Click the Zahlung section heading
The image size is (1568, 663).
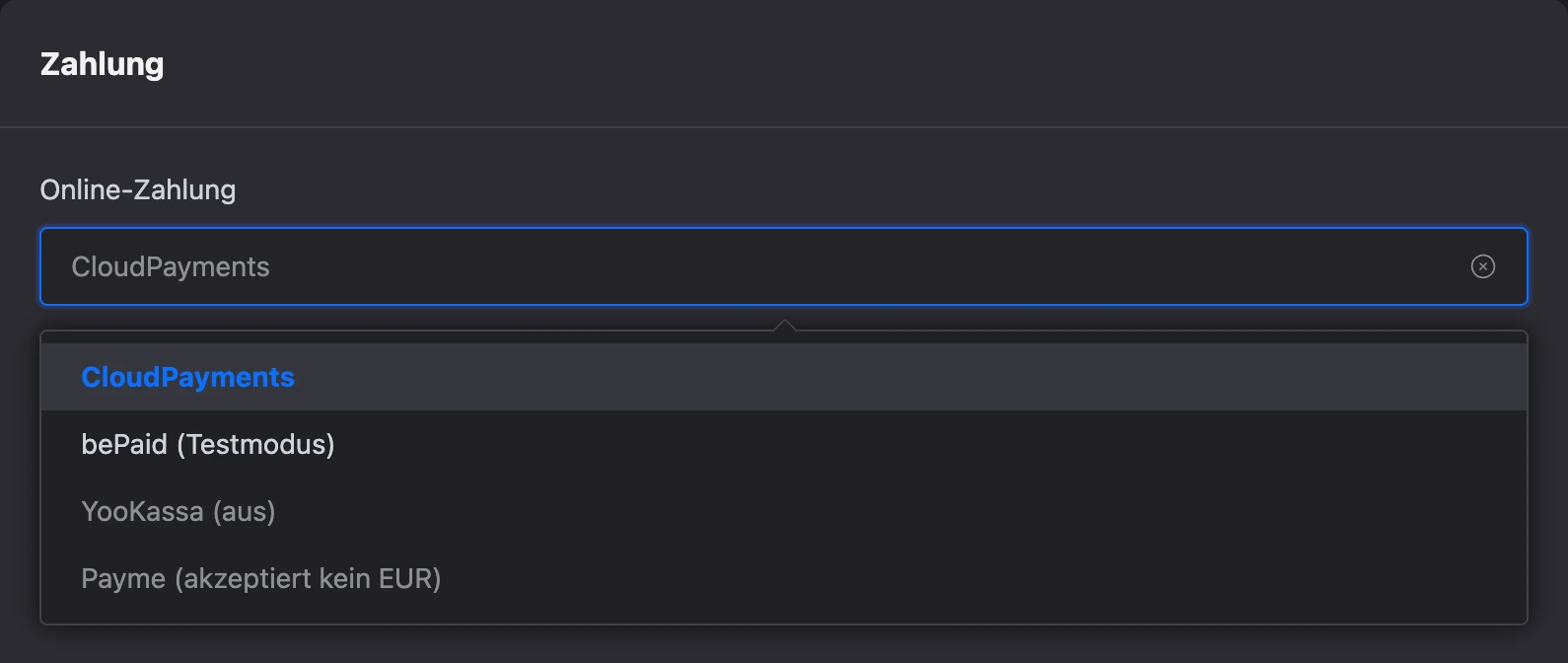click(102, 64)
